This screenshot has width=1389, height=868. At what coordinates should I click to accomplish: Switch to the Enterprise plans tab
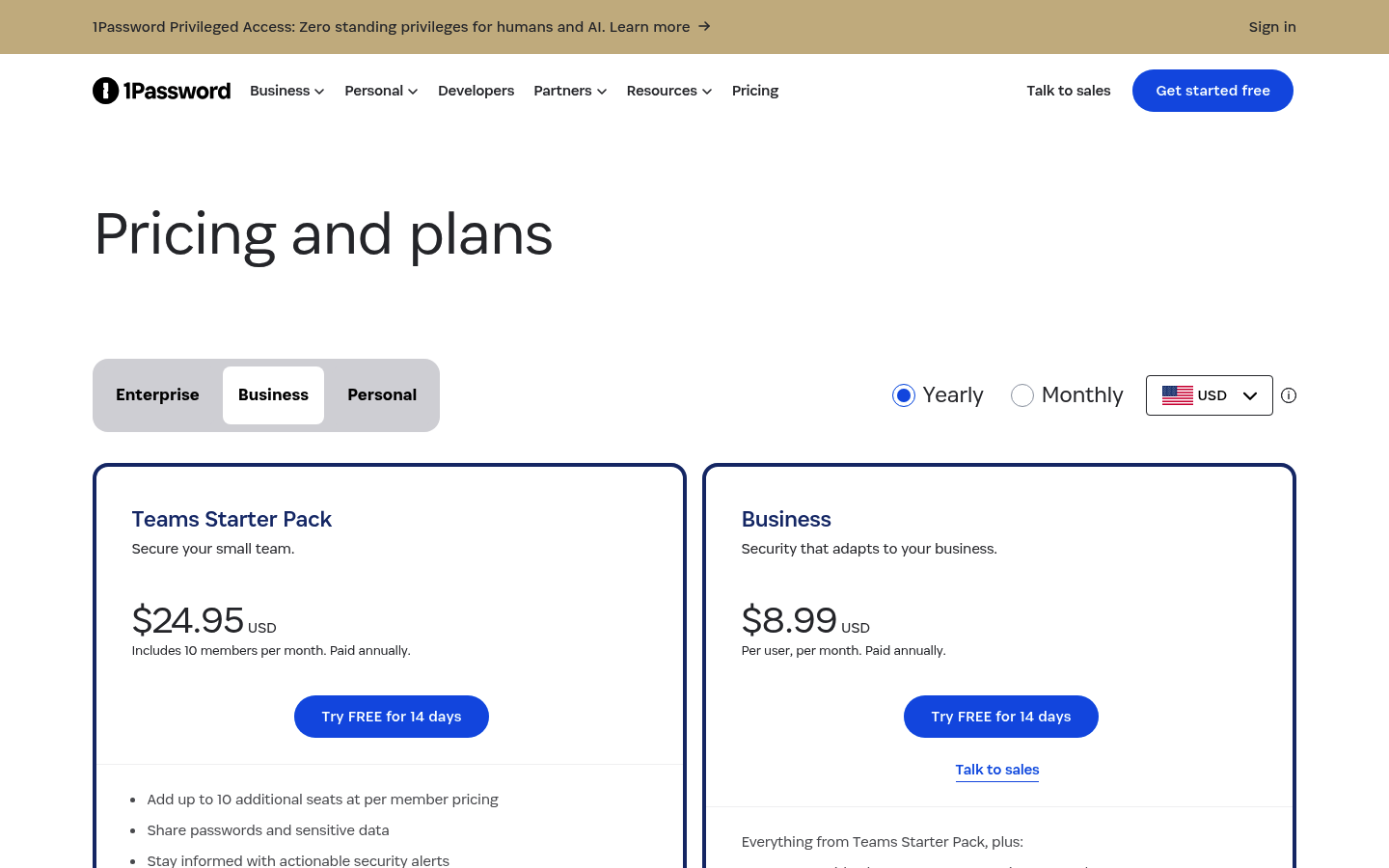[x=157, y=395]
